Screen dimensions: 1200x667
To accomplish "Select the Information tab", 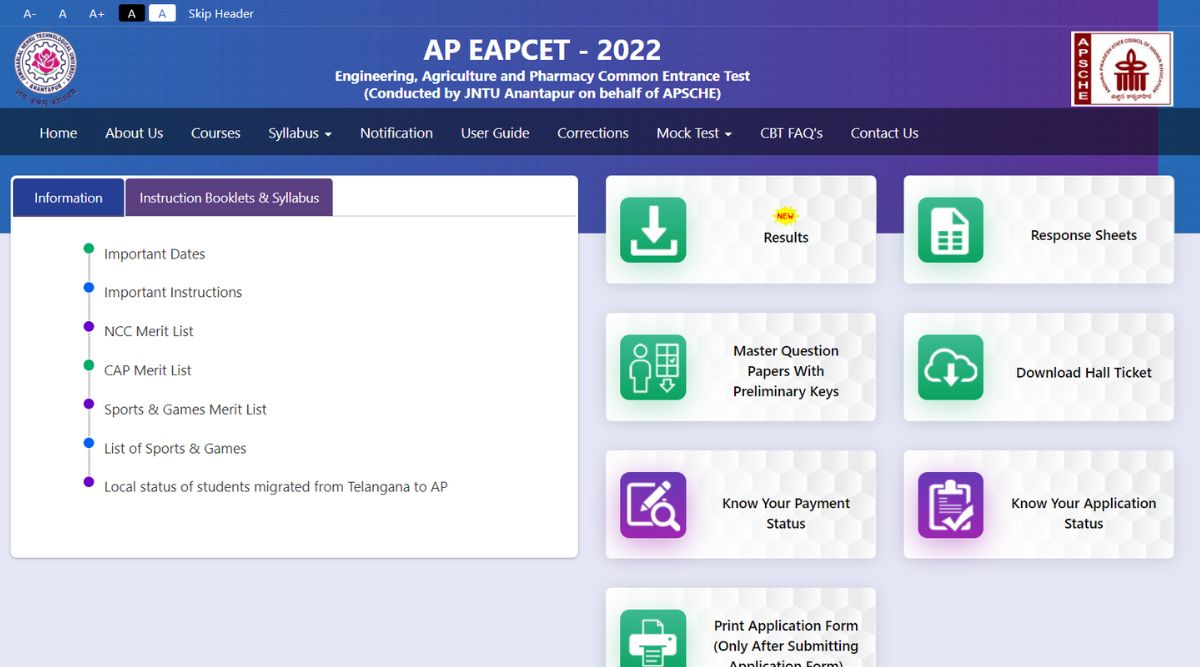I will coord(68,198).
